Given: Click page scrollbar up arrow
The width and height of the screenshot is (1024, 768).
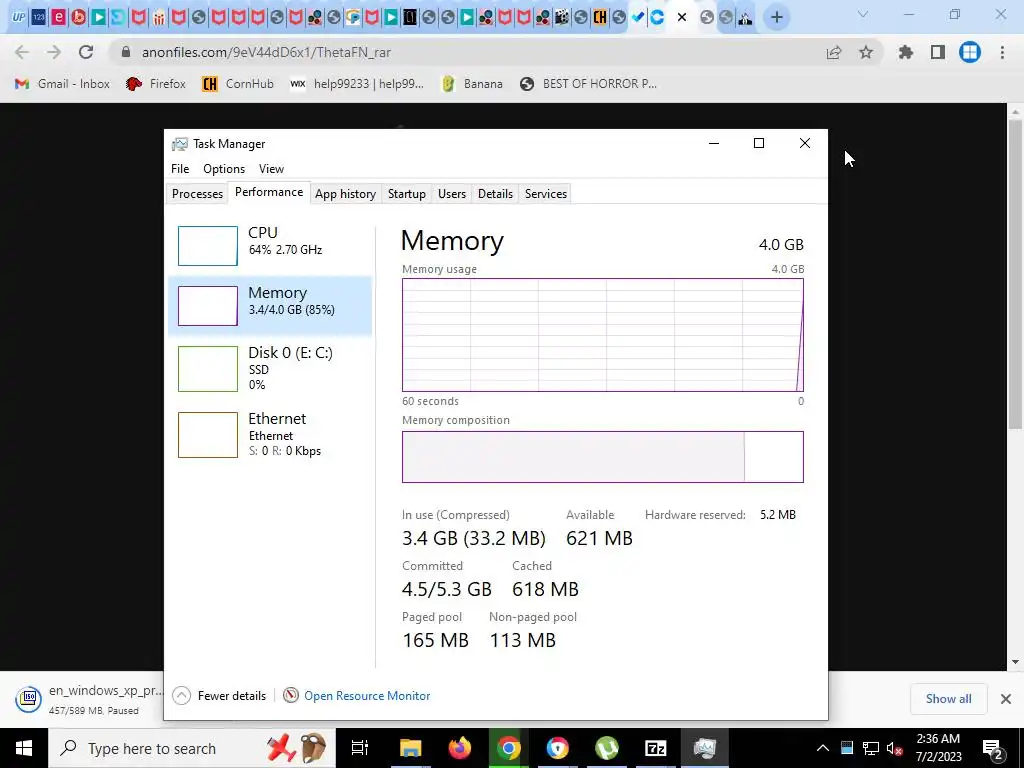Looking at the screenshot, I should (1016, 112).
